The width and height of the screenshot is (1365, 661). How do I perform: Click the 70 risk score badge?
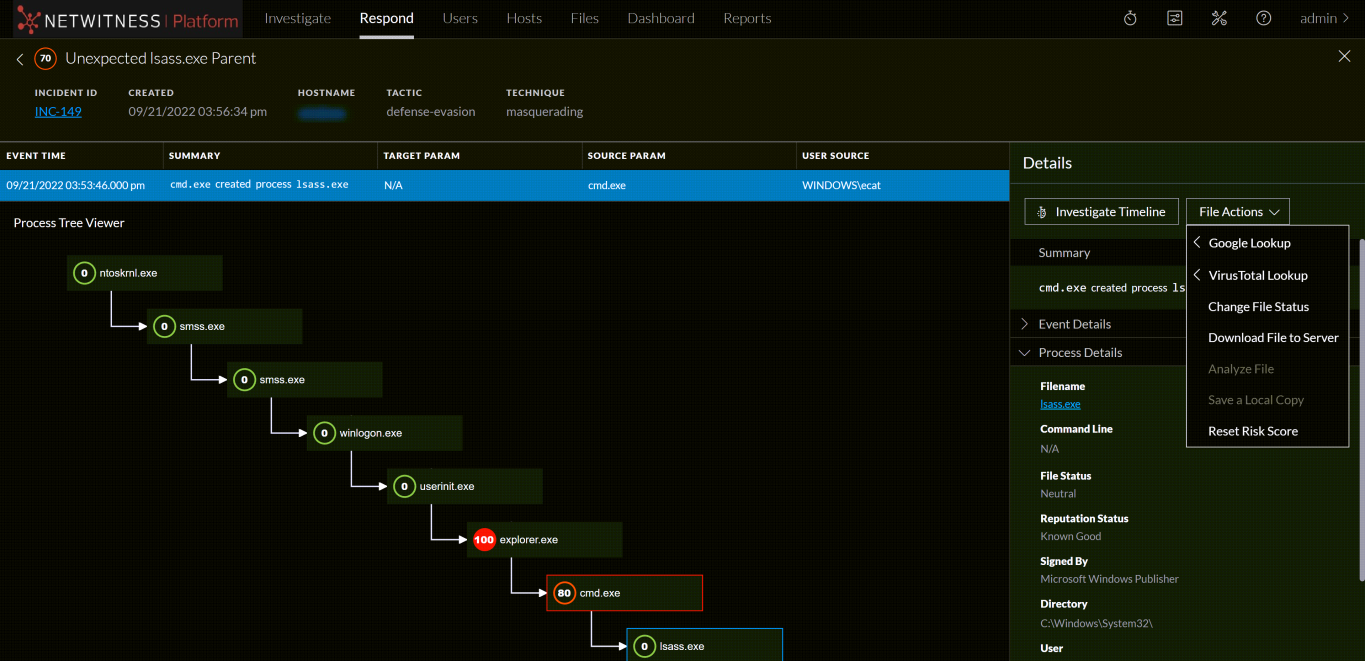[45, 58]
